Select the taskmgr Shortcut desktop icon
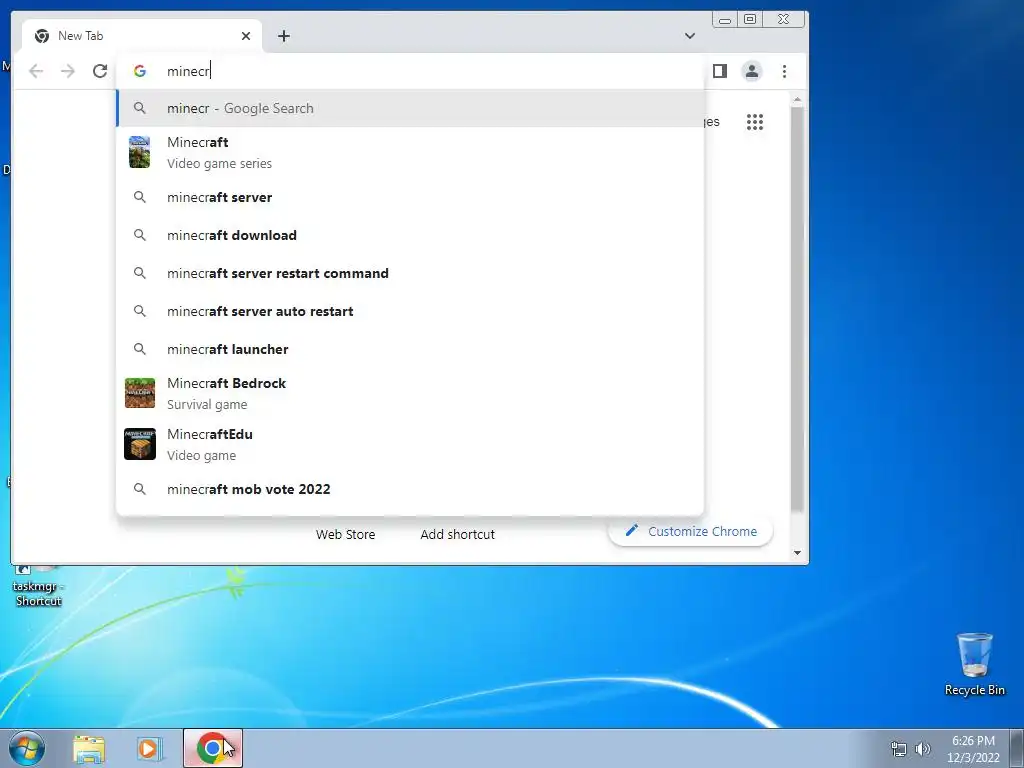 click(x=38, y=586)
